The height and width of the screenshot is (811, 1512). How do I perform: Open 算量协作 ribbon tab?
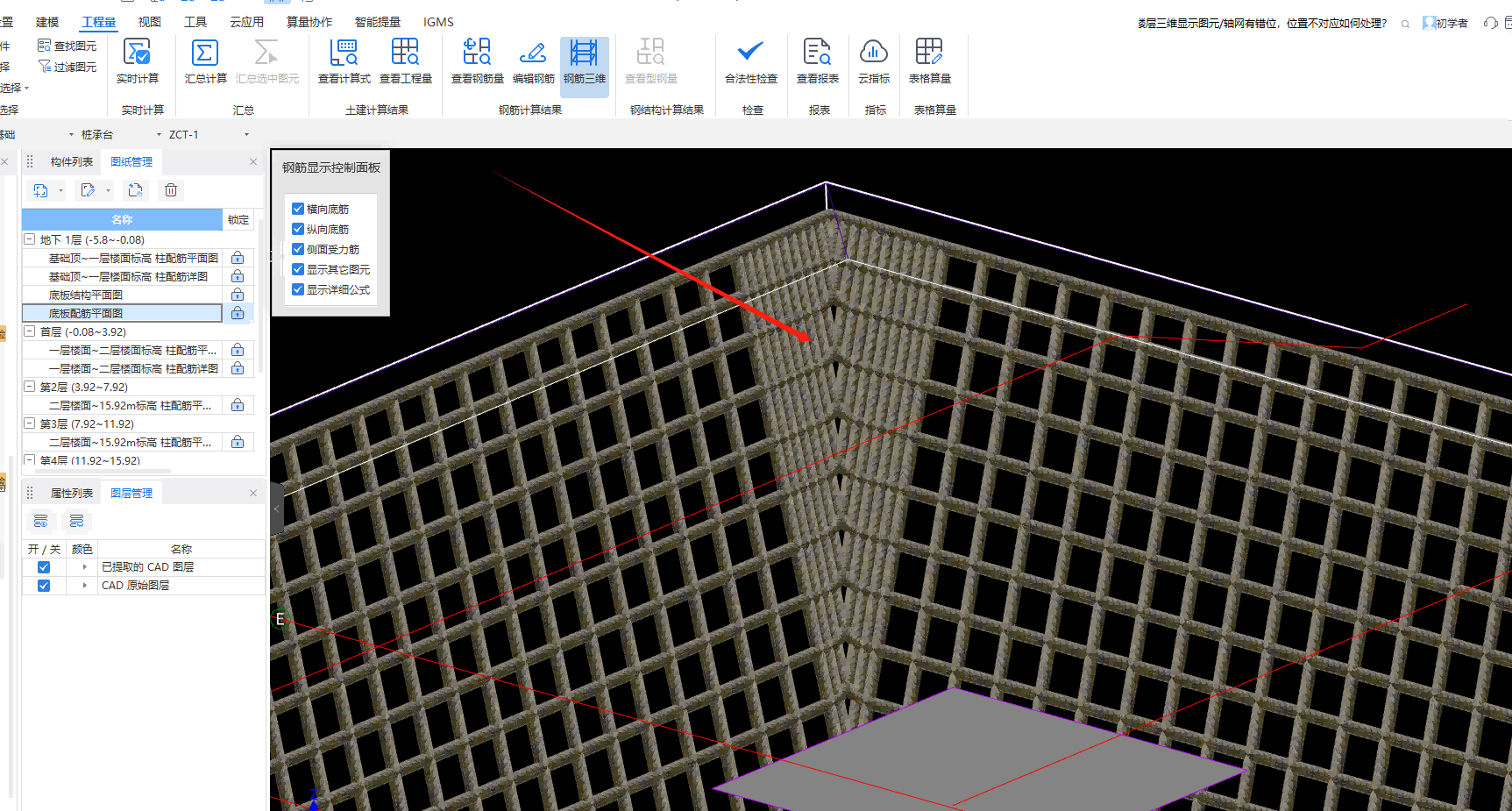coord(309,22)
